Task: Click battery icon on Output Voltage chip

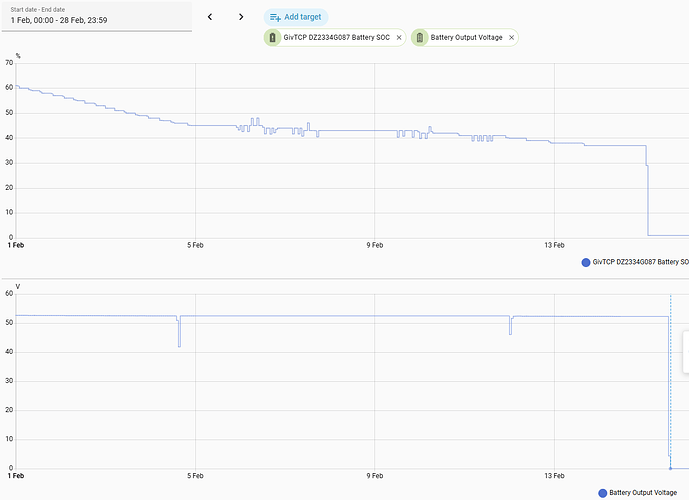Action: click(420, 37)
